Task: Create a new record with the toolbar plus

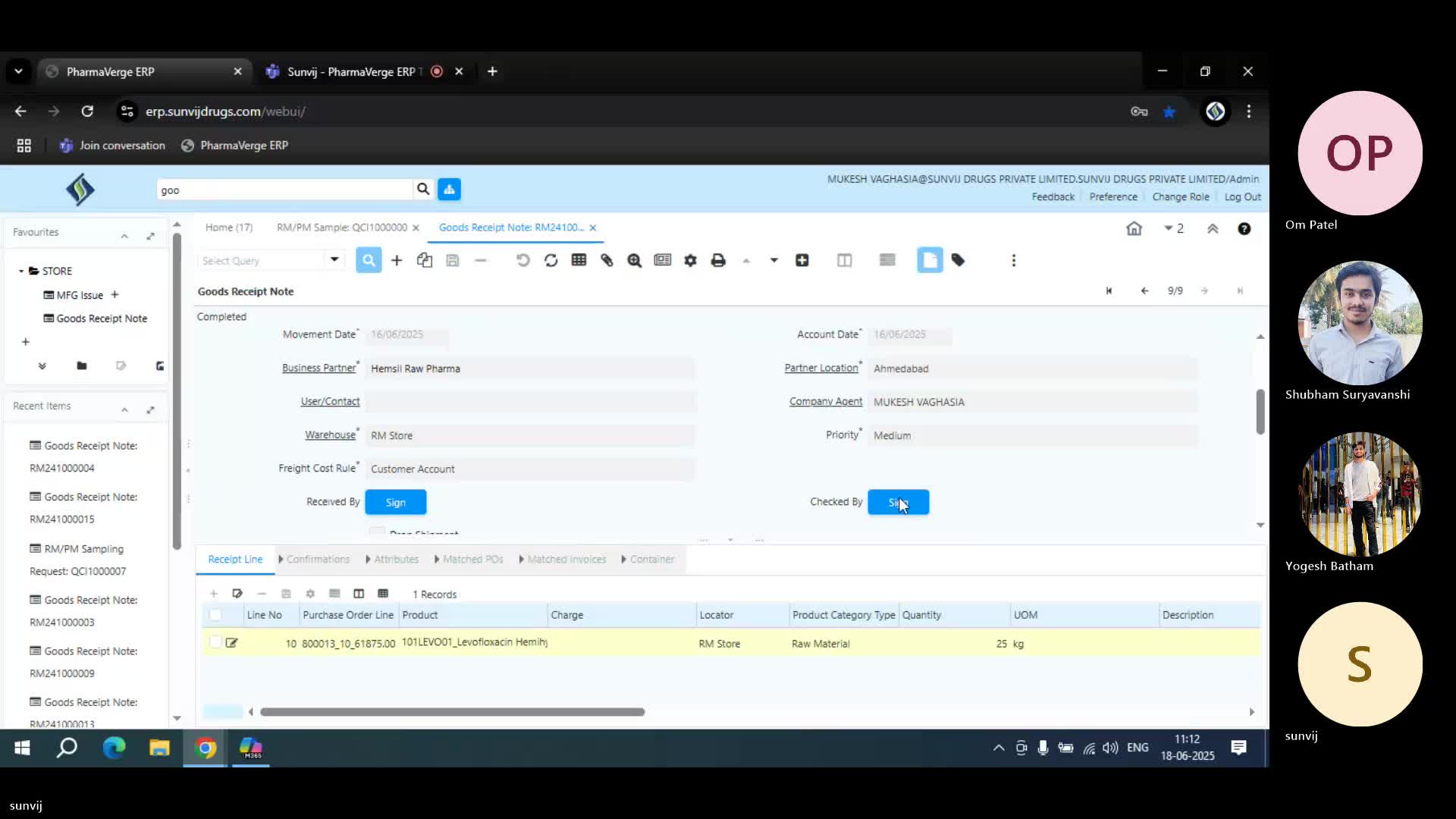Action: point(397,260)
